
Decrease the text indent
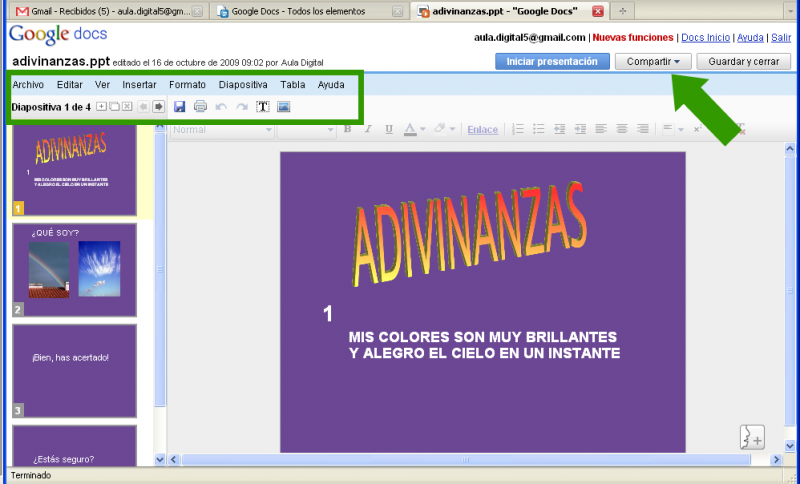point(559,129)
